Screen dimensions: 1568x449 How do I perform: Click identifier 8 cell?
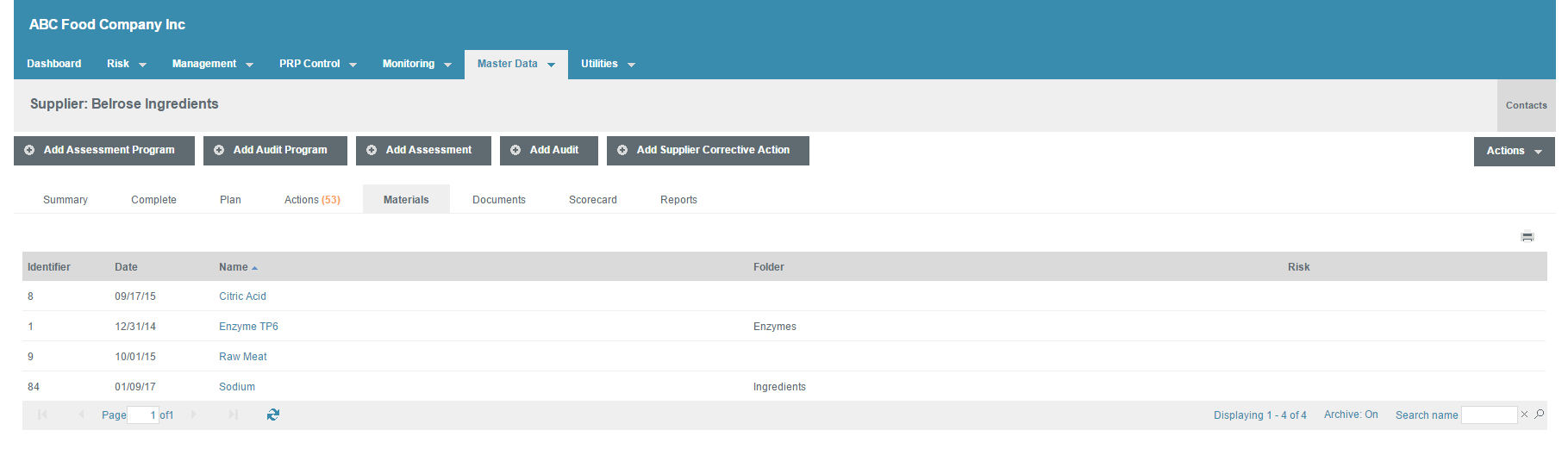(30, 296)
